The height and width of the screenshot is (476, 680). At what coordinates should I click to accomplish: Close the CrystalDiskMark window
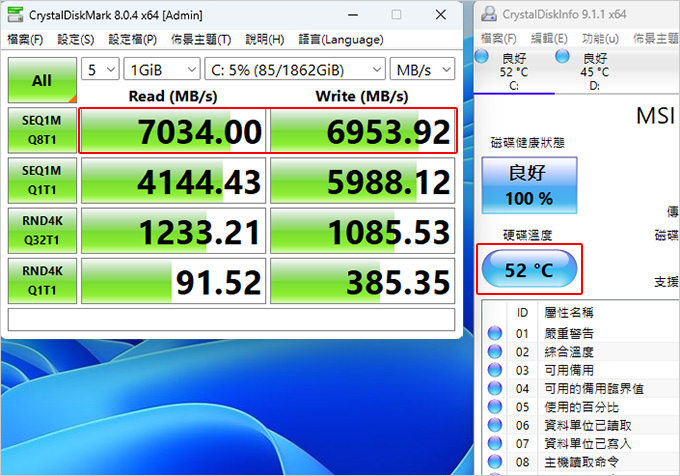tap(441, 15)
